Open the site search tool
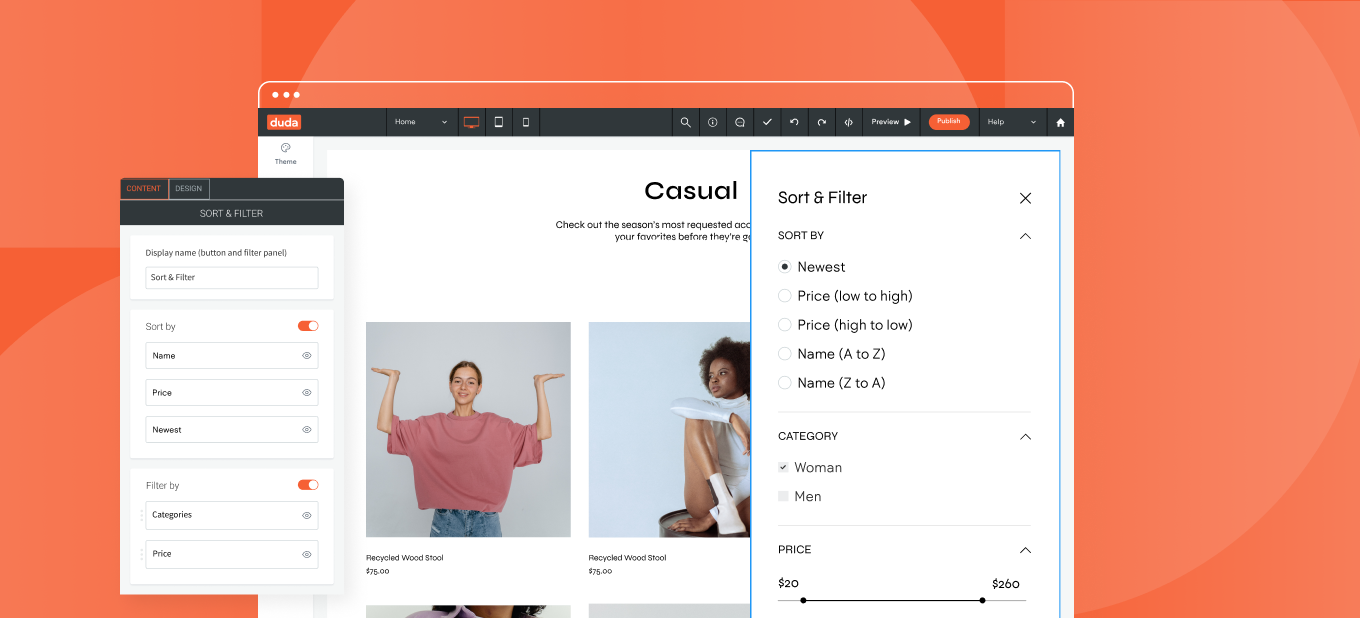Viewport: 1360px width, 618px height. 685,121
